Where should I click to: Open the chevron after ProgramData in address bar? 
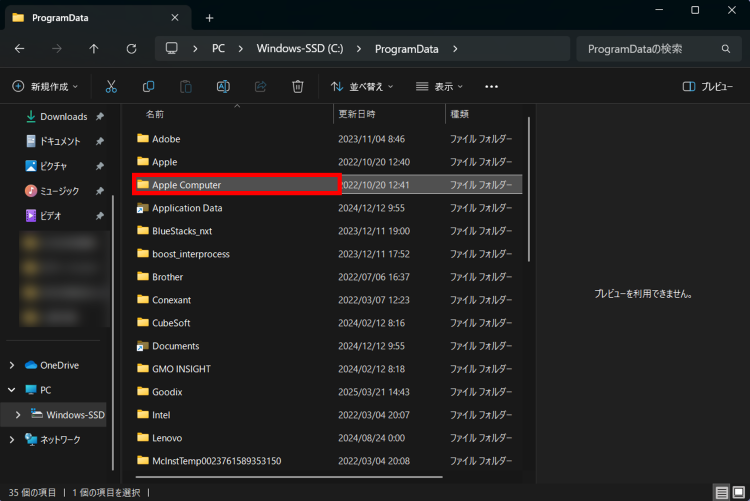tap(455, 49)
